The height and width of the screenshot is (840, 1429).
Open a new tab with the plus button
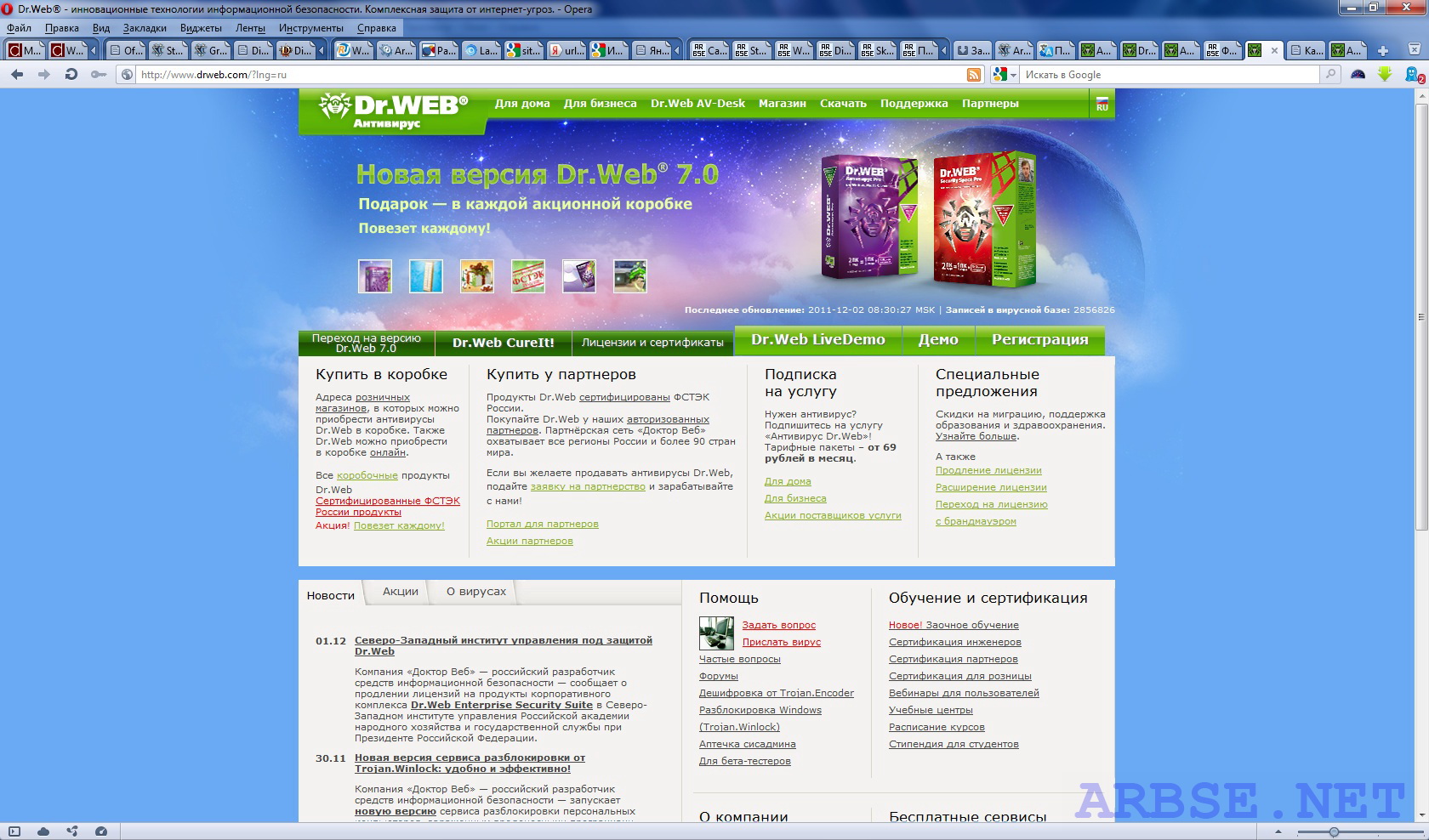point(1382,50)
